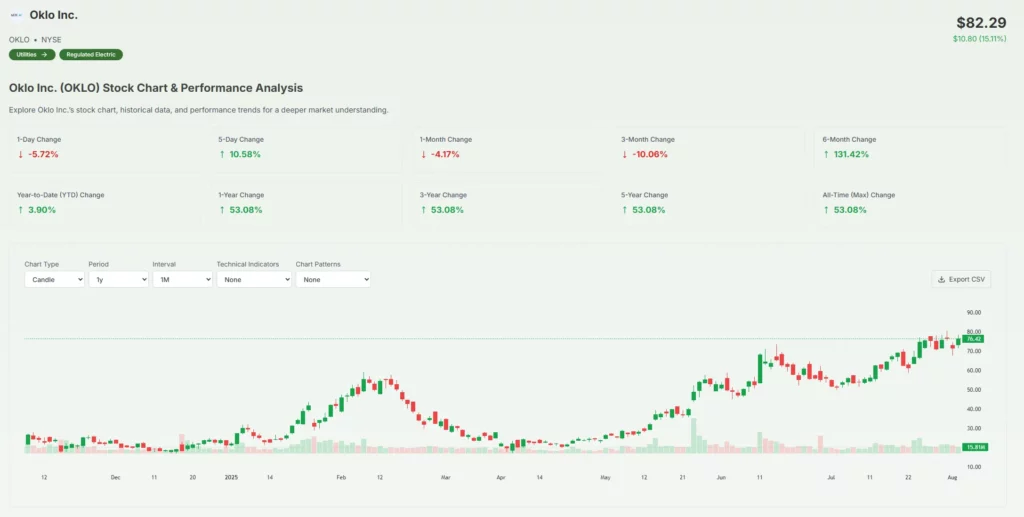This screenshot has height=517, width=1024.
Task: Select the 3-Year Change stat card
Action: click(505, 203)
